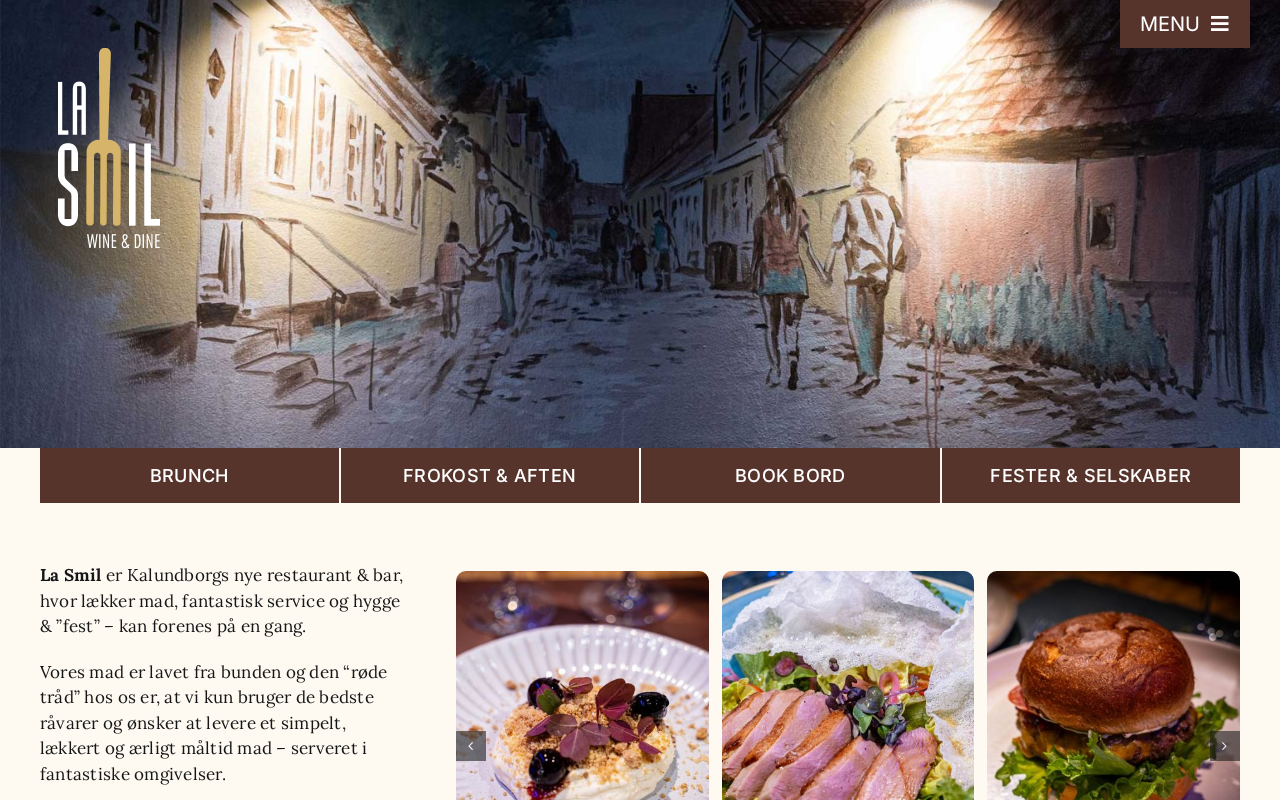Open the MENU hamburger icon
This screenshot has width=1280, height=800.
point(1220,24)
